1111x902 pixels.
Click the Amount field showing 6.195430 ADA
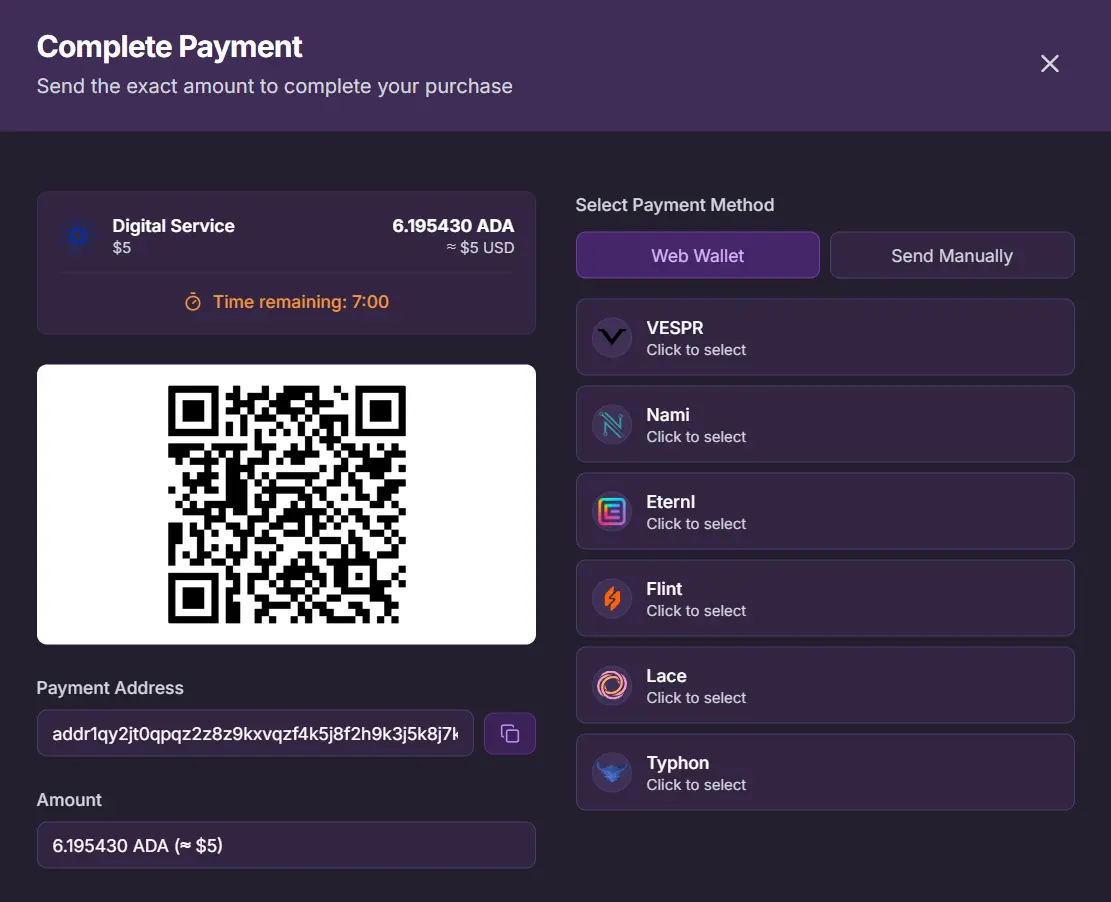pyautogui.click(x=286, y=846)
